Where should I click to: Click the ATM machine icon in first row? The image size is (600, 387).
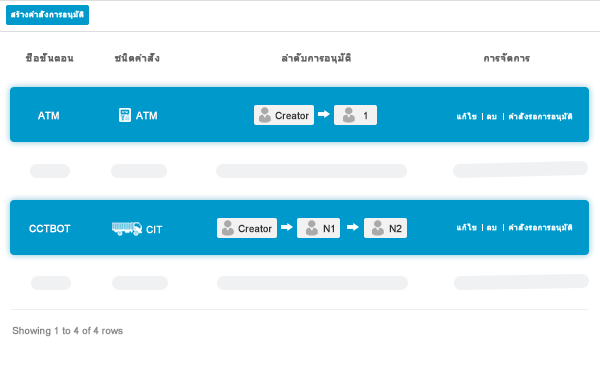pyautogui.click(x=125, y=115)
